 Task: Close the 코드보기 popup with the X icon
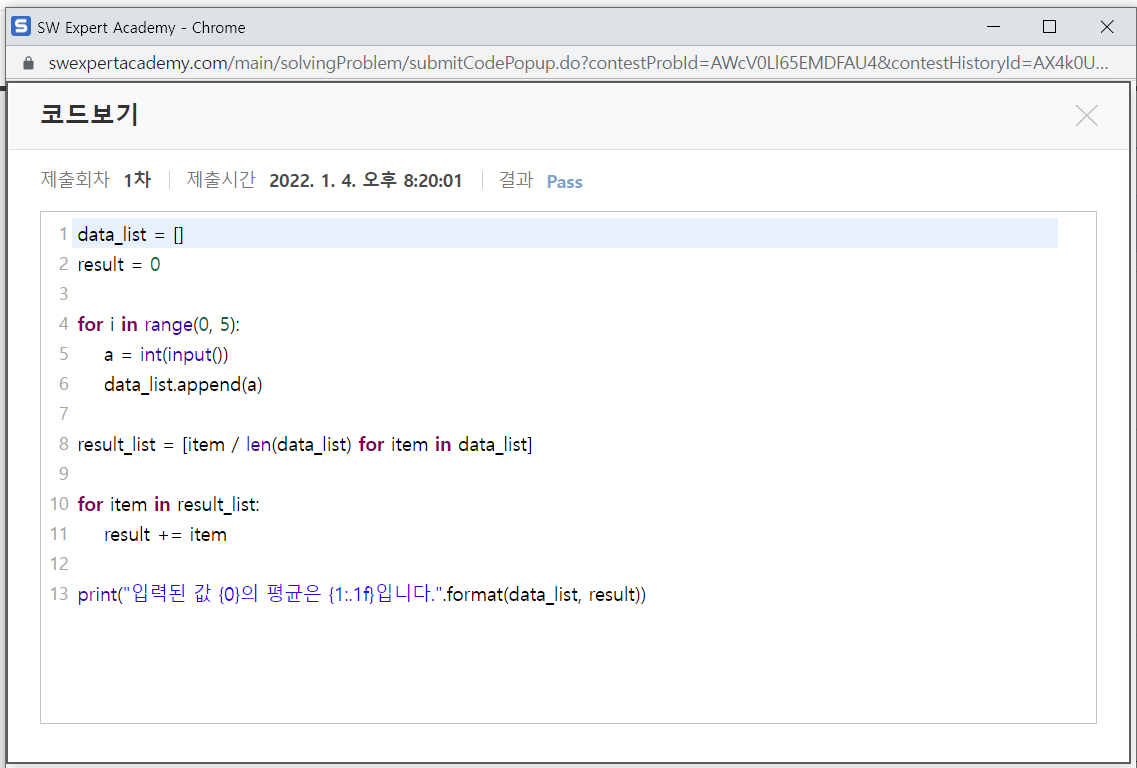tap(1086, 115)
